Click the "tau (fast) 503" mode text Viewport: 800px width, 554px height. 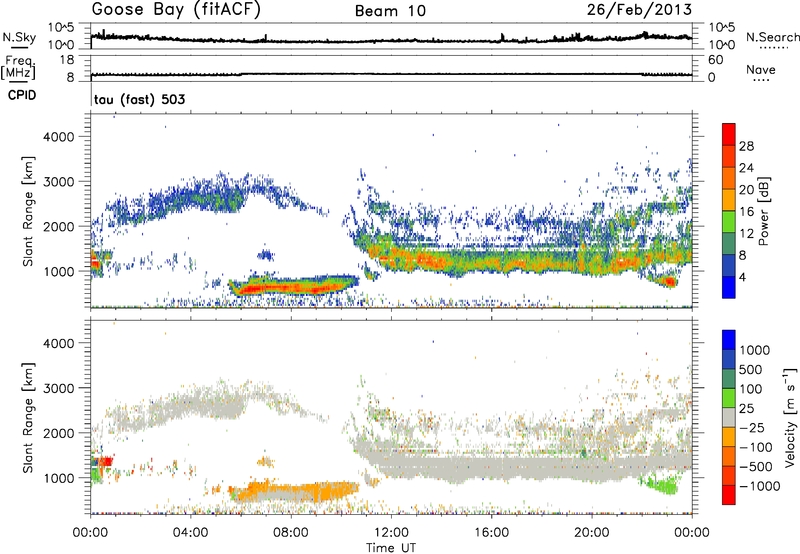coord(139,99)
